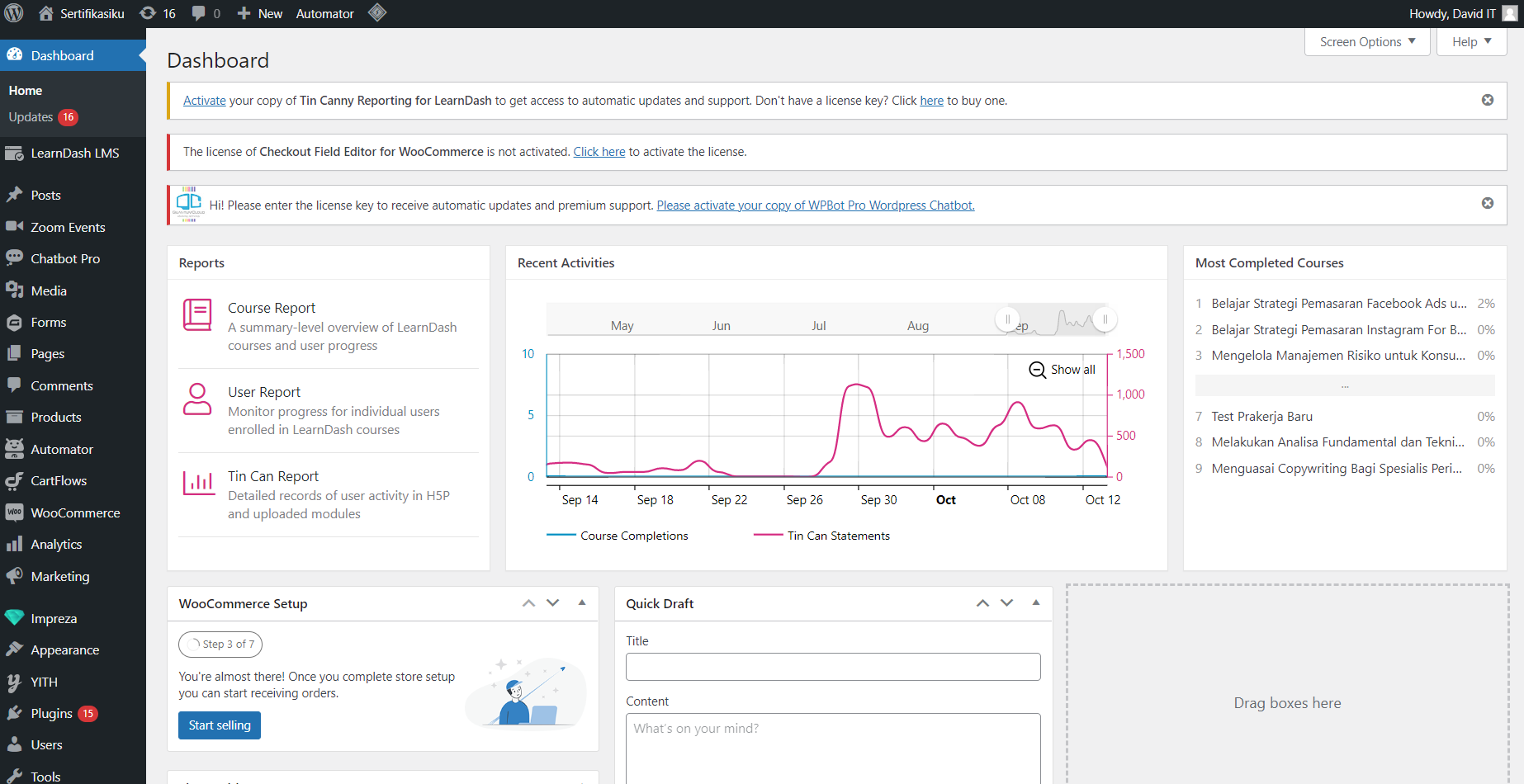Open Media library icon
Screen dimensions: 1524x784
pyautogui.click(x=14, y=290)
